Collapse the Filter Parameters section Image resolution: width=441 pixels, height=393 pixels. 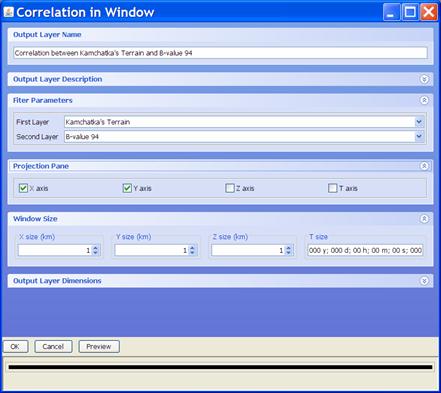(x=424, y=100)
